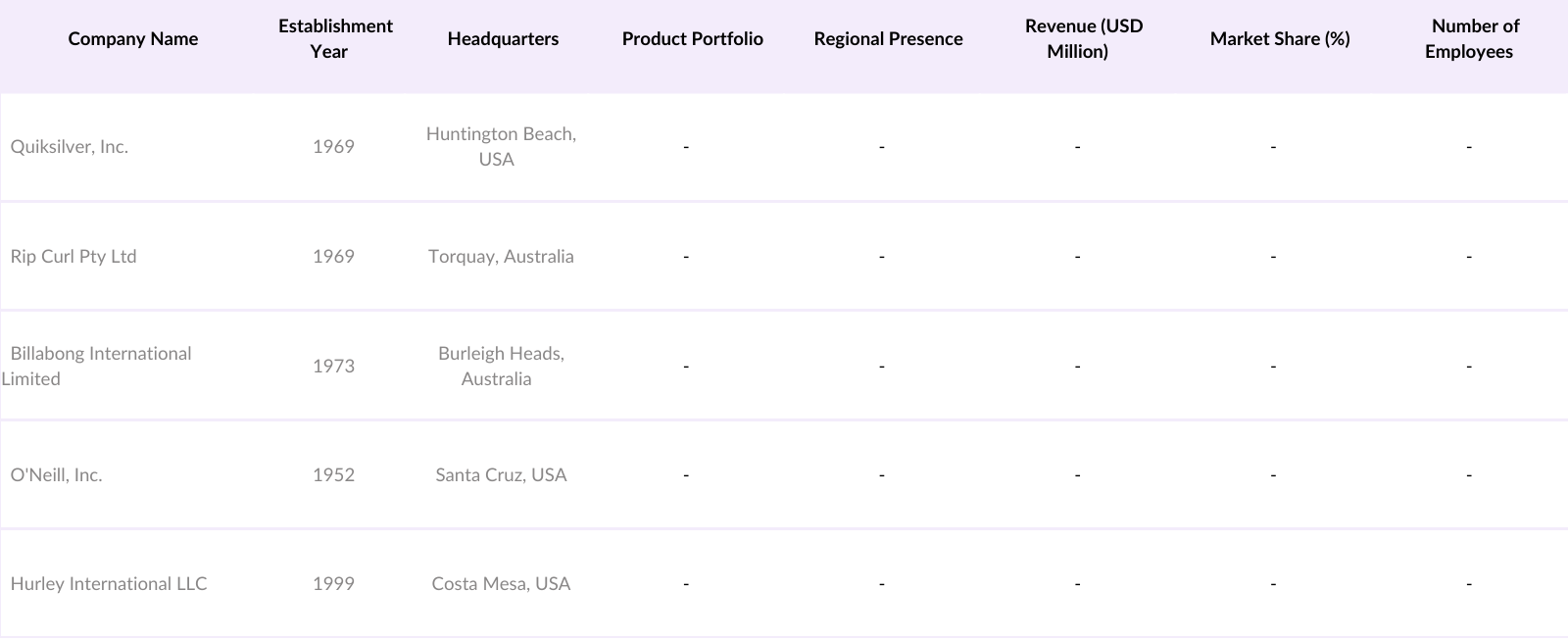Click the Quiksilver, Inc. company name
The image size is (1568, 640).
[70, 147]
